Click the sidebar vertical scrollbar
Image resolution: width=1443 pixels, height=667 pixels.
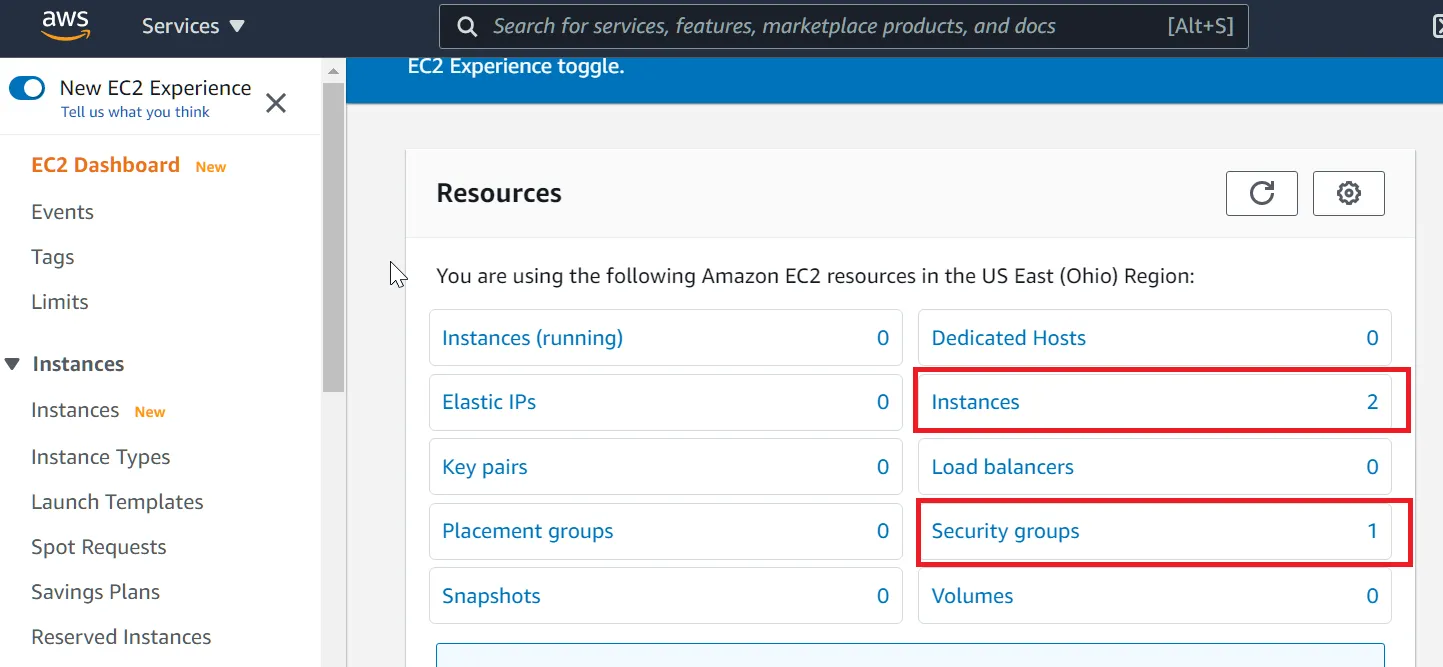click(x=333, y=240)
